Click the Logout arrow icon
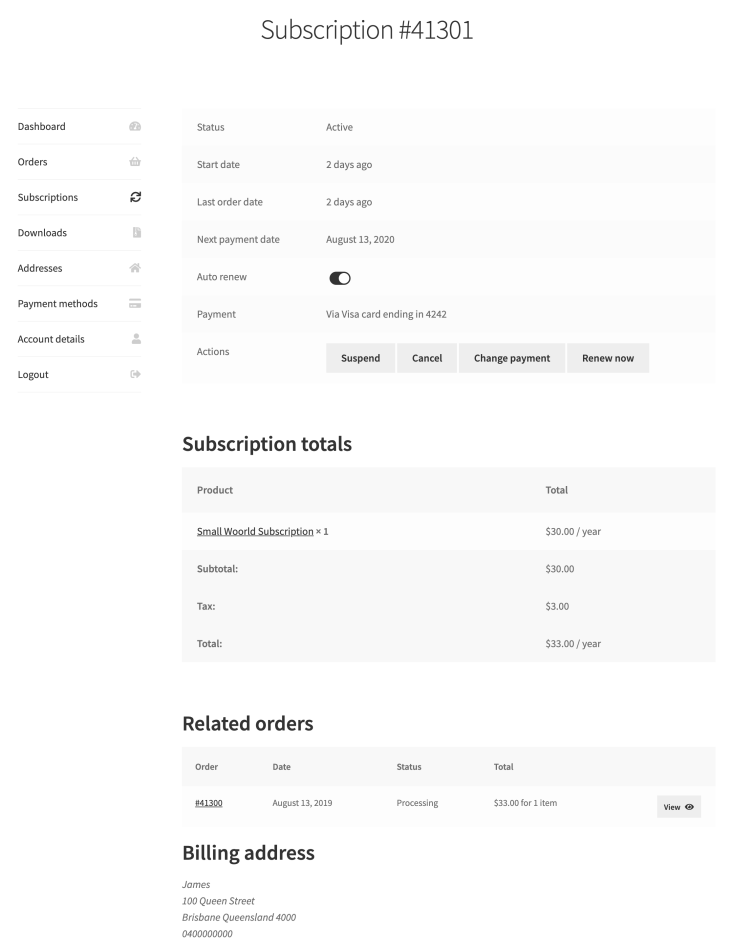 click(135, 374)
